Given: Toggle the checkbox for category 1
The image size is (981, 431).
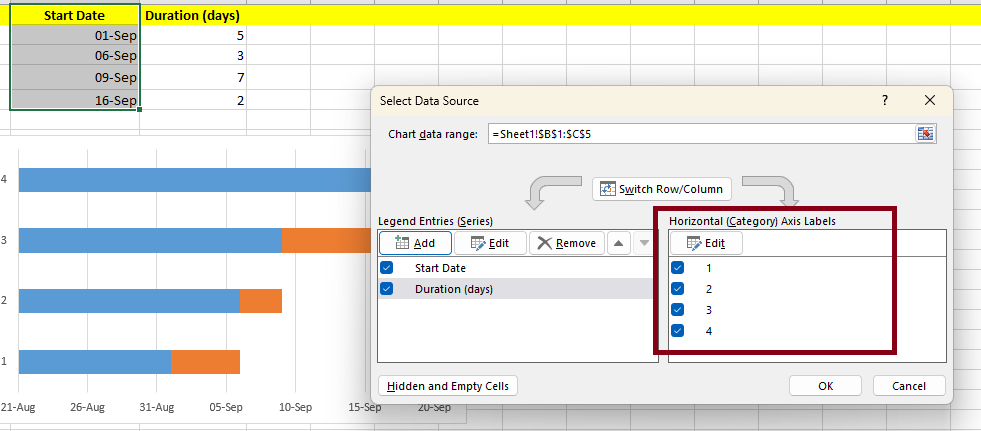Looking at the screenshot, I should click(678, 268).
